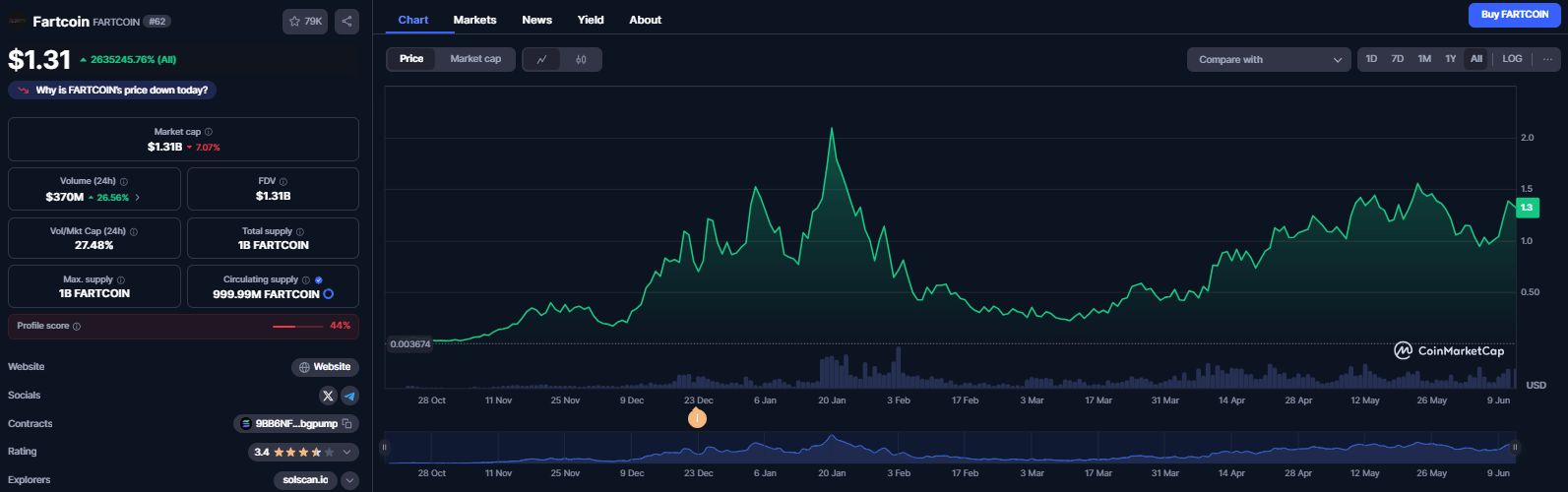This screenshot has width=1568, height=492.
Task: Set chart range to 1M
Action: [x=1424, y=59]
